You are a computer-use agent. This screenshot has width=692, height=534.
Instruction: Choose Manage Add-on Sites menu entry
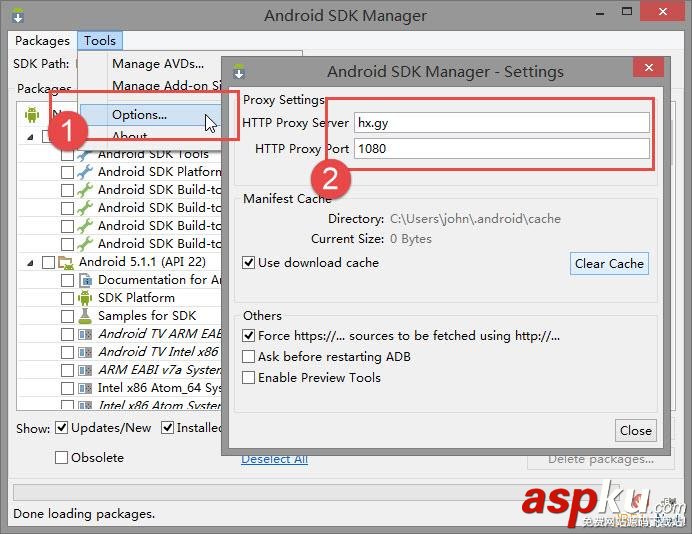166,85
